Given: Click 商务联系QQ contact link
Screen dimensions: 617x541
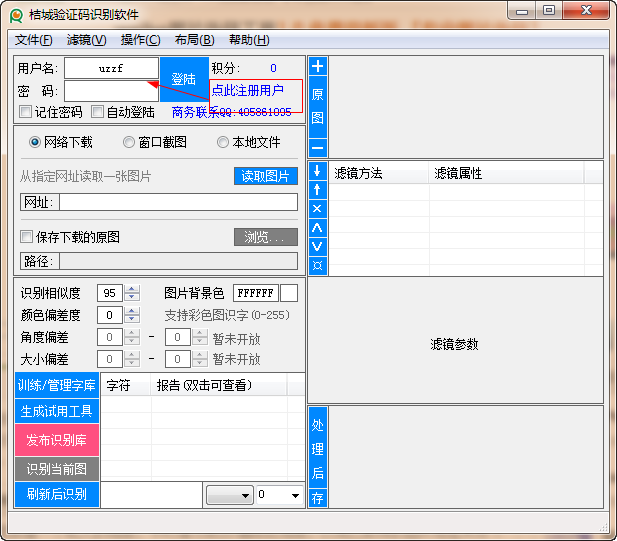Looking at the screenshot, I should point(231,112).
